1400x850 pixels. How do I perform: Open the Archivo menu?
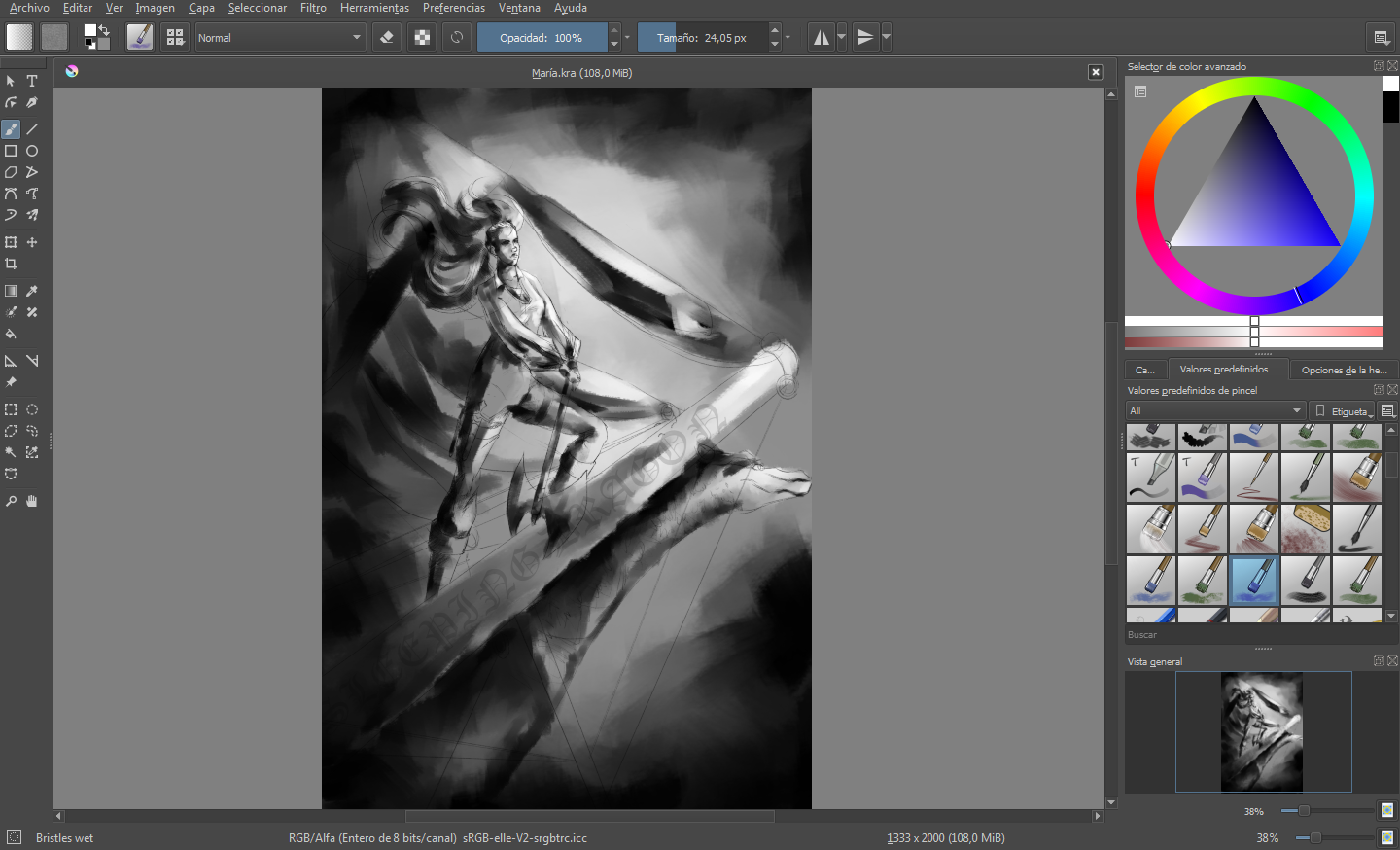coord(29,8)
